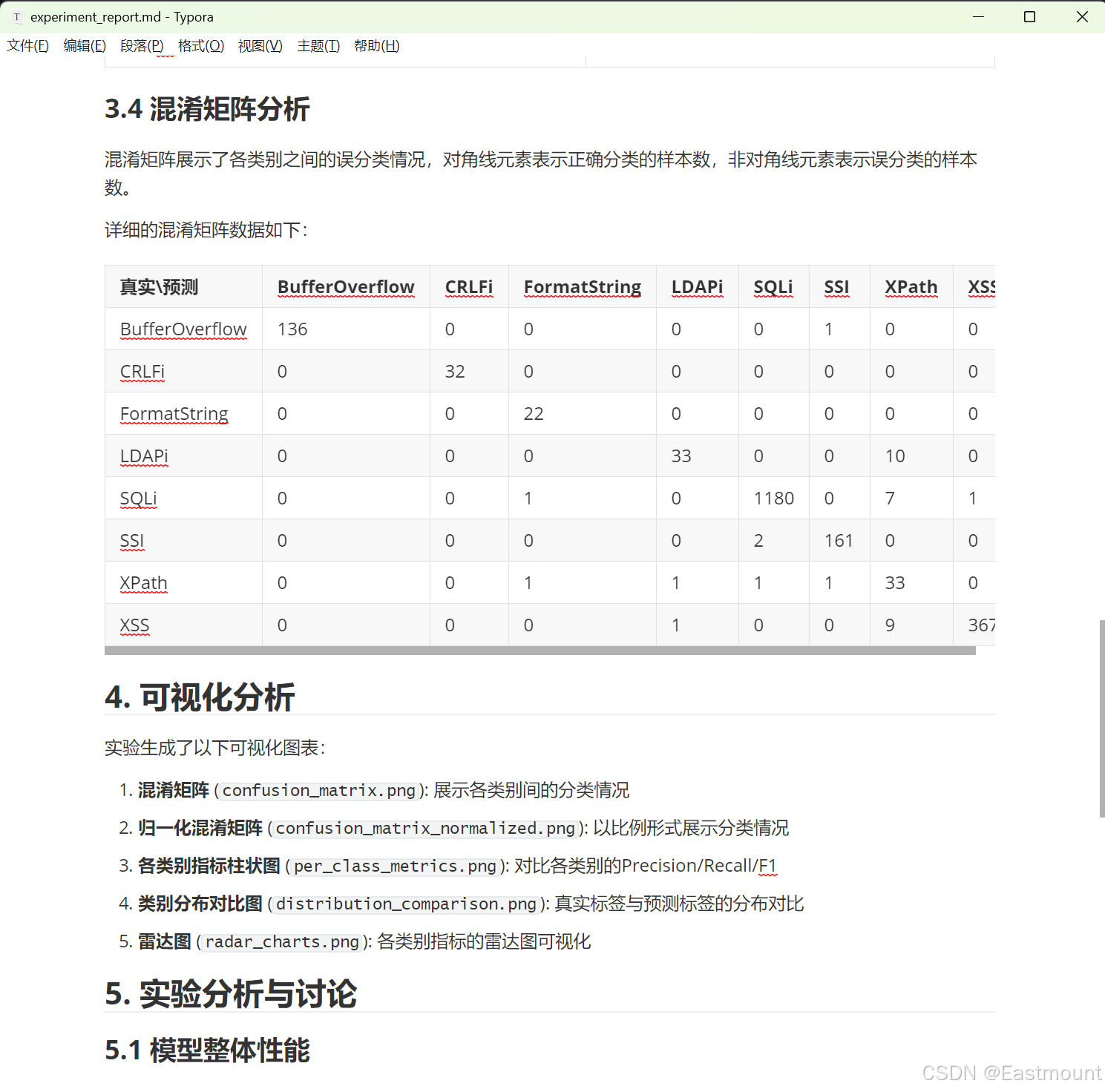Click inline code distribution_comparison.png
This screenshot has height=1092, width=1105.
click(x=406, y=904)
